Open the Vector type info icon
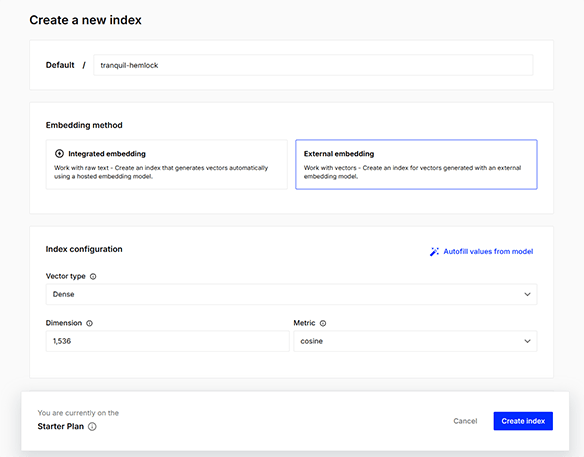This screenshot has width=584, height=457. (x=93, y=276)
